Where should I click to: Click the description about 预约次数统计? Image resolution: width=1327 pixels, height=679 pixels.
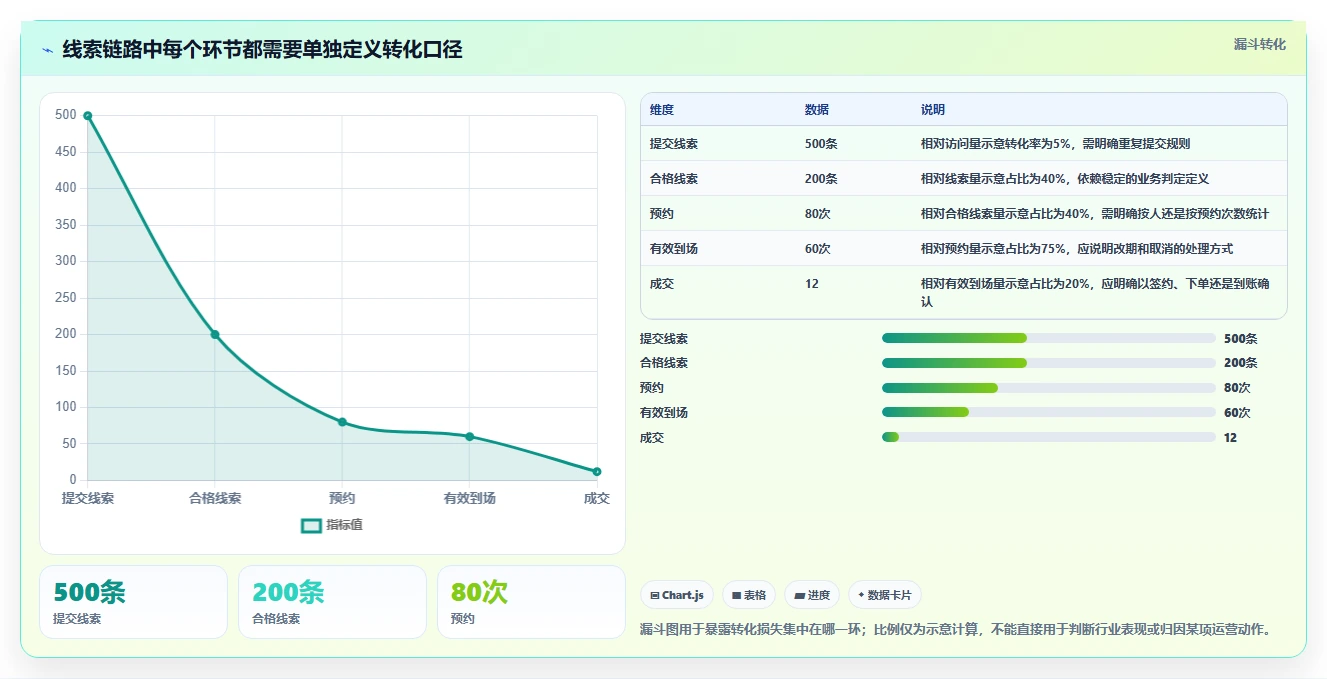pos(1095,214)
